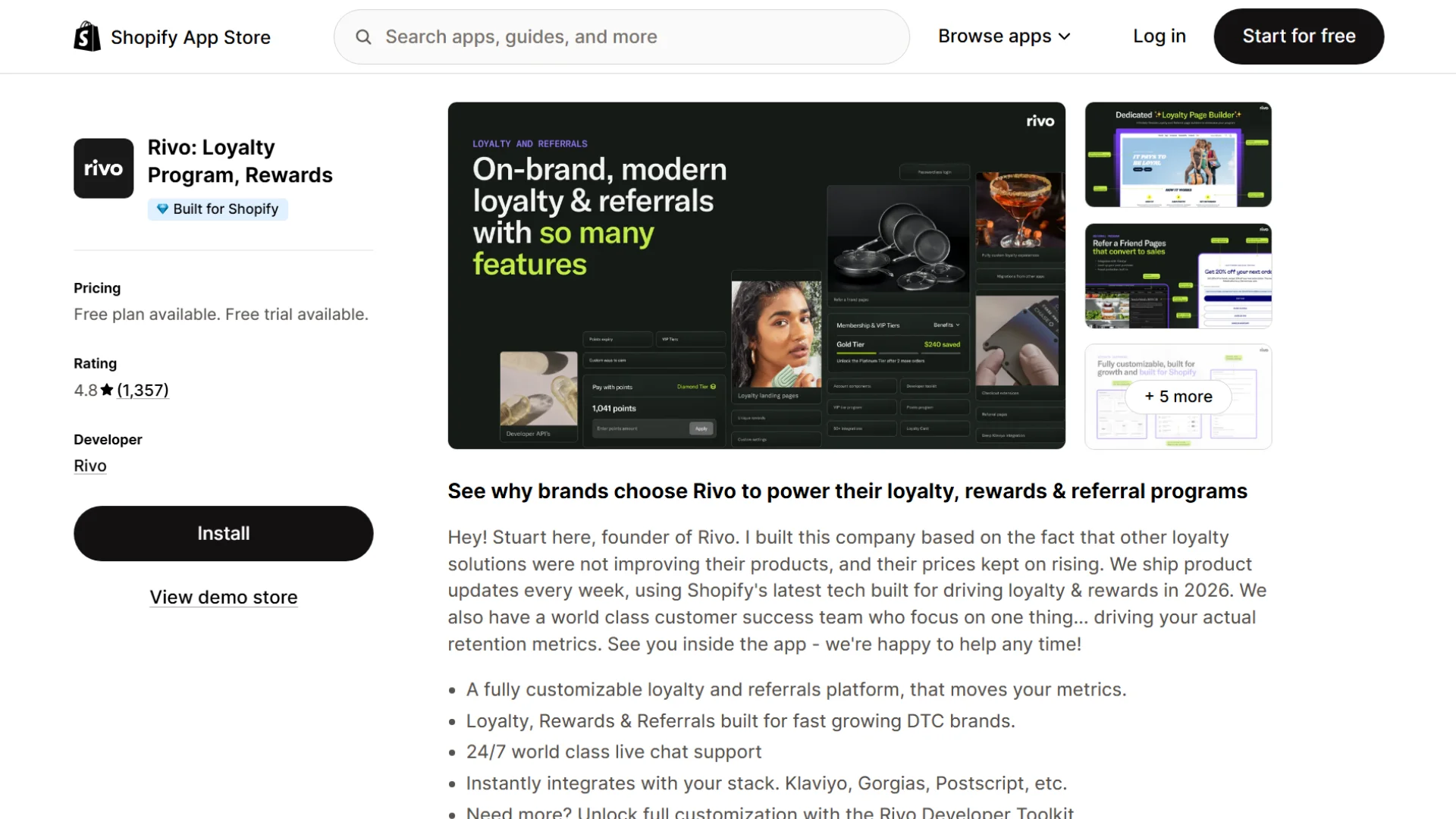The width and height of the screenshot is (1456, 819).
Task: Expand the Browse apps dropdown
Action: click(1004, 36)
